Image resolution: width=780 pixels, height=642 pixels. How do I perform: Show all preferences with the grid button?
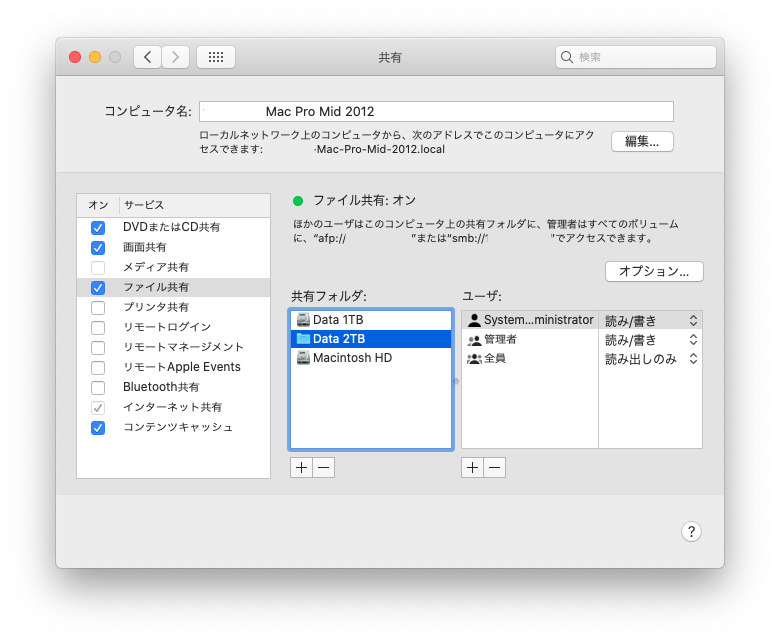tap(215, 57)
